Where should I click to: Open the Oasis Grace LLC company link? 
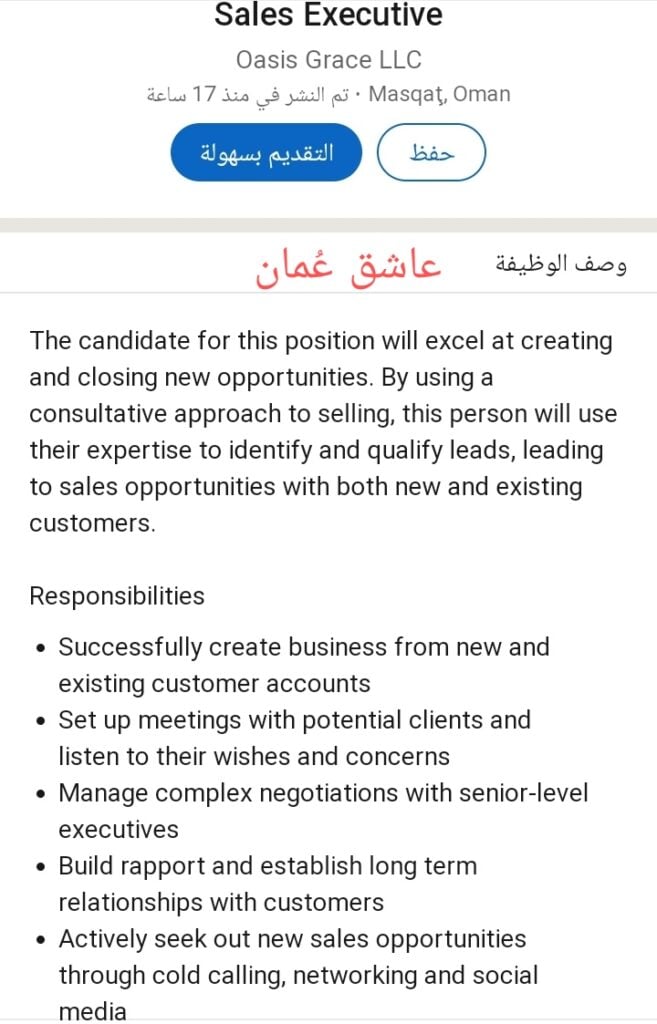(x=328, y=59)
